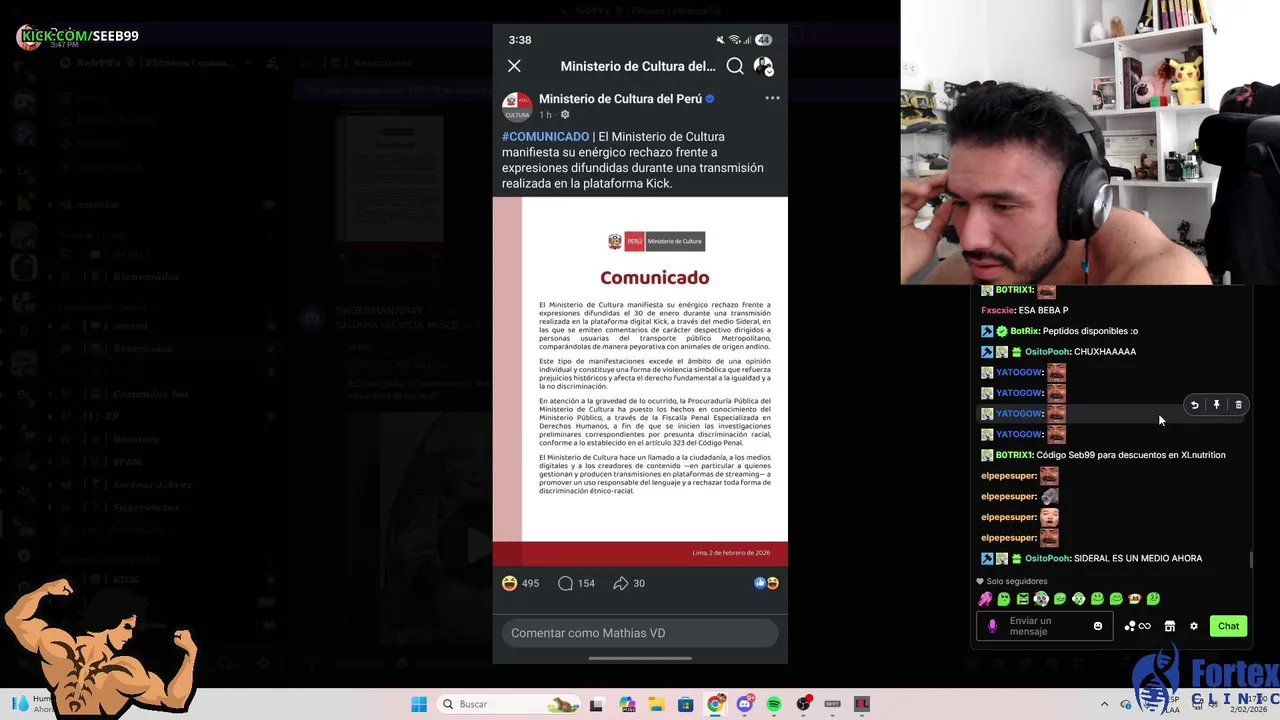
Task: View the 495 reactions on the post
Action: [521, 583]
